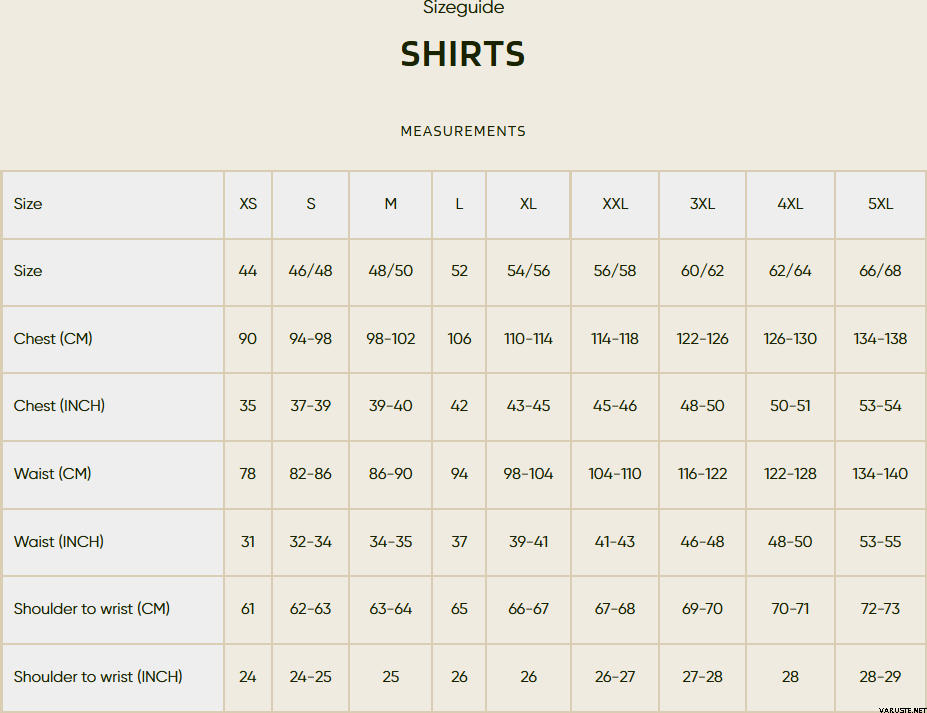This screenshot has width=927, height=713.
Task: Click the 46/48 size cell
Action: (310, 271)
